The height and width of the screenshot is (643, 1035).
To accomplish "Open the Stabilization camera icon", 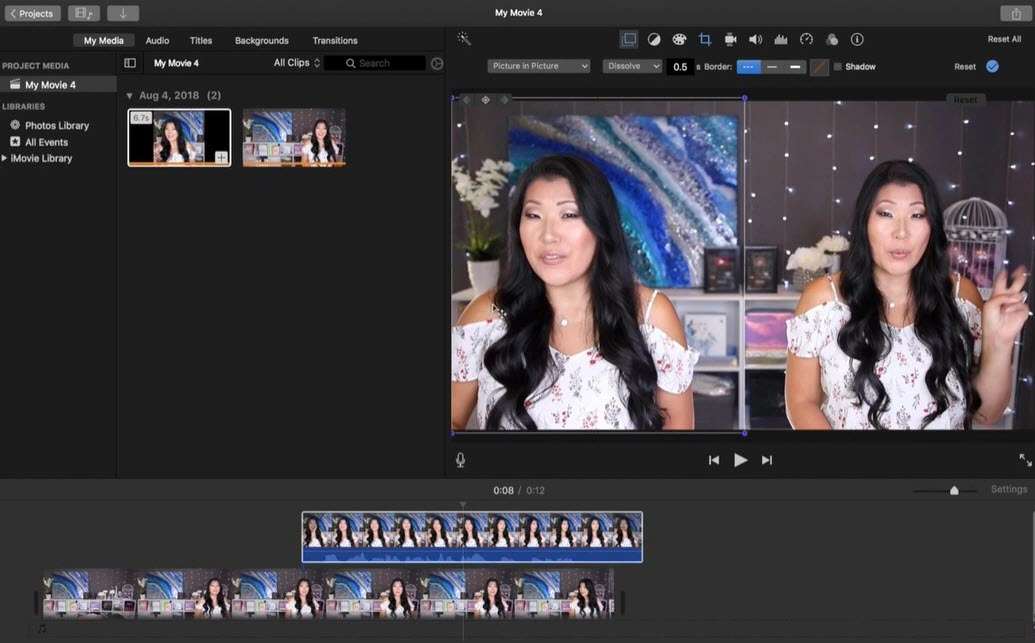I will [x=730, y=40].
